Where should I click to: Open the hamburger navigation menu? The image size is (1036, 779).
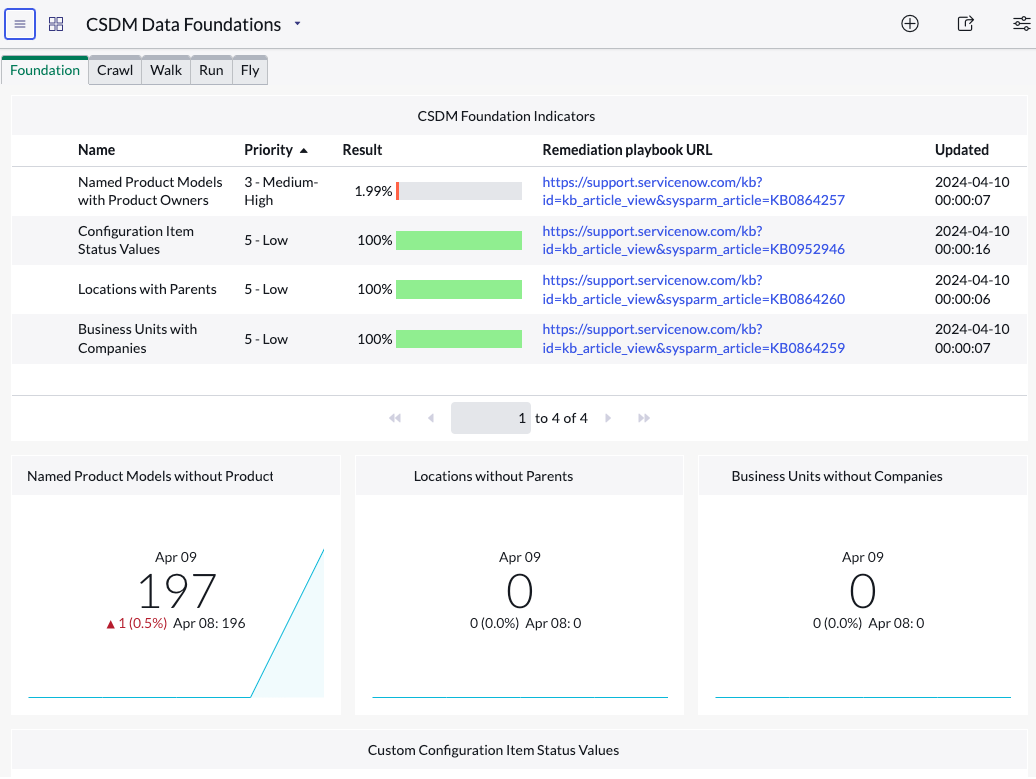click(x=20, y=24)
